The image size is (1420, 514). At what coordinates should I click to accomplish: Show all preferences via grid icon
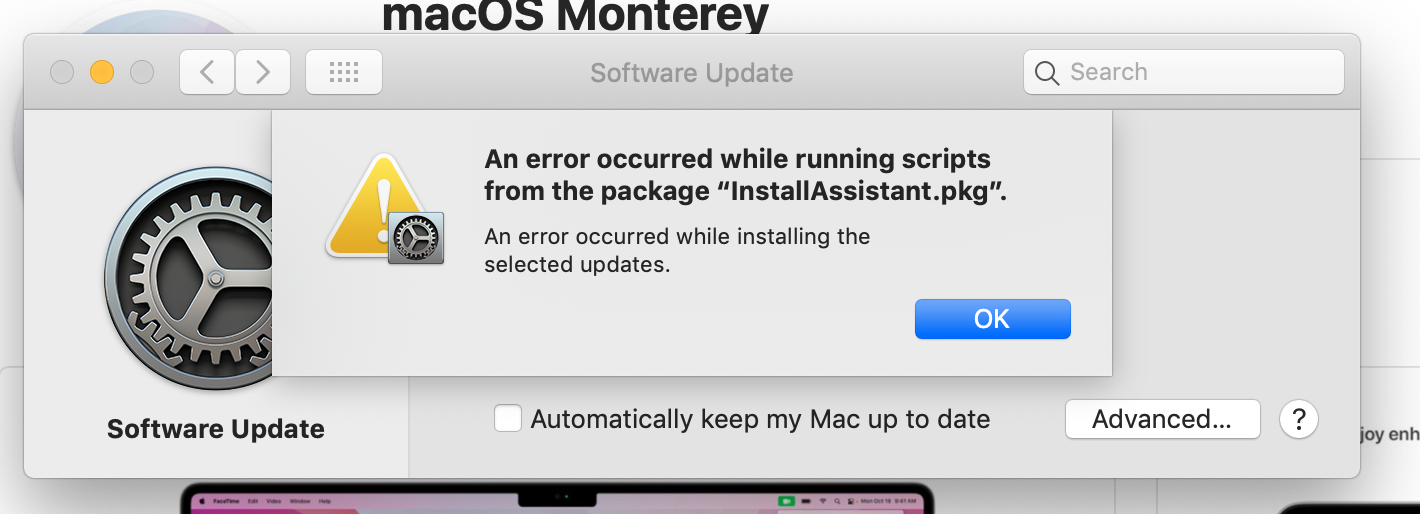click(x=343, y=72)
